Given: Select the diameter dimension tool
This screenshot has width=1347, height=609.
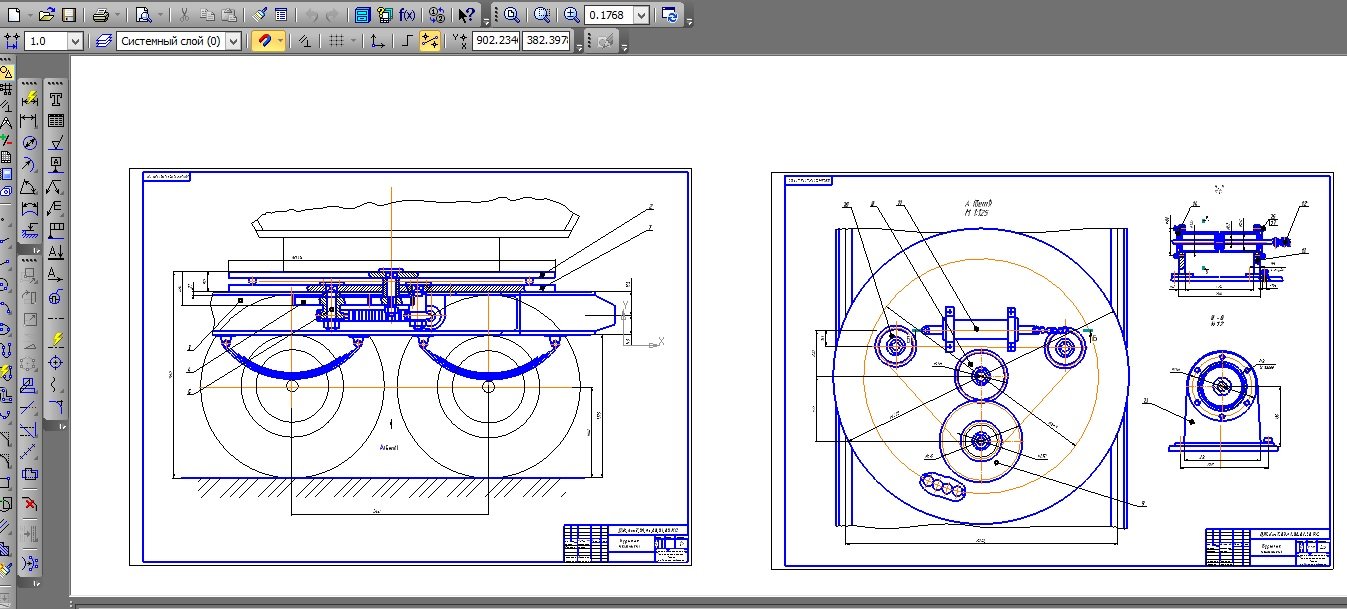Looking at the screenshot, I should tap(29, 142).
